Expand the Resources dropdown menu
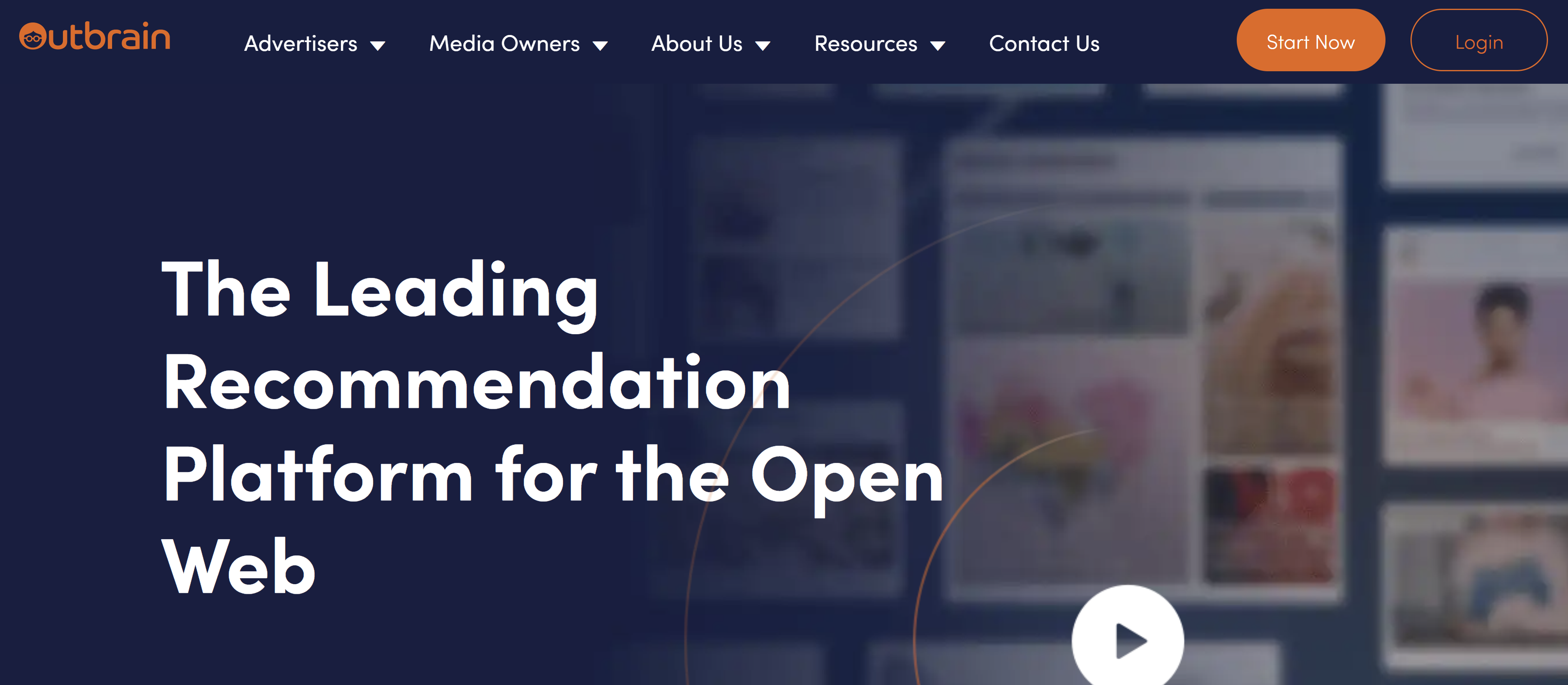1568x685 pixels. [x=877, y=43]
